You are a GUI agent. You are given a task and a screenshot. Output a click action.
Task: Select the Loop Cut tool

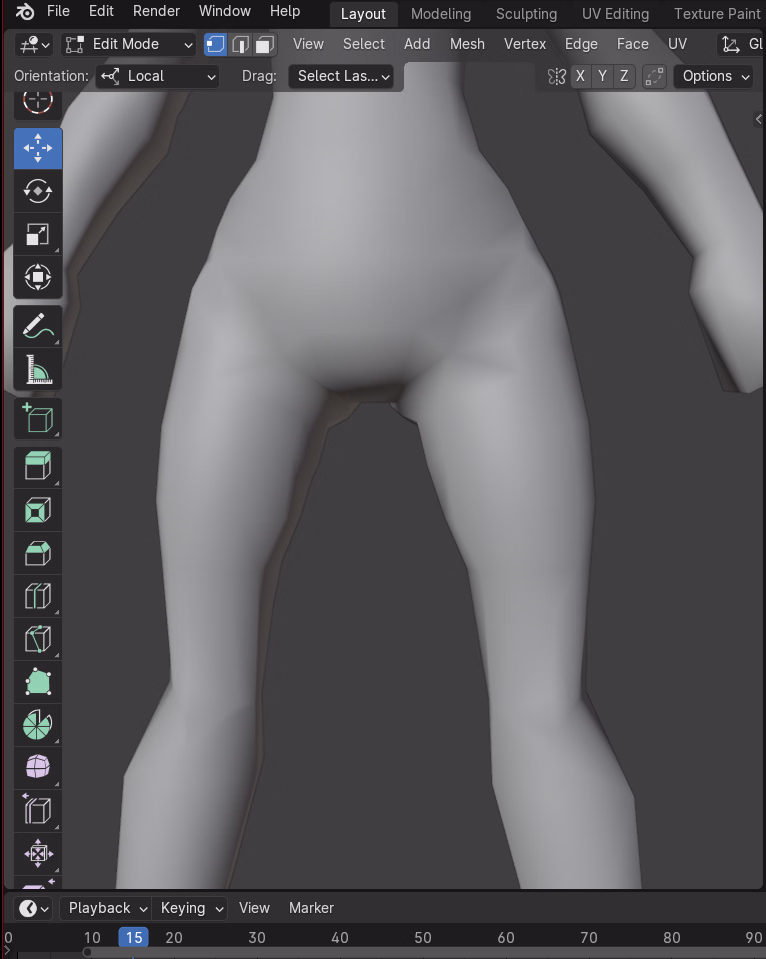[38, 596]
